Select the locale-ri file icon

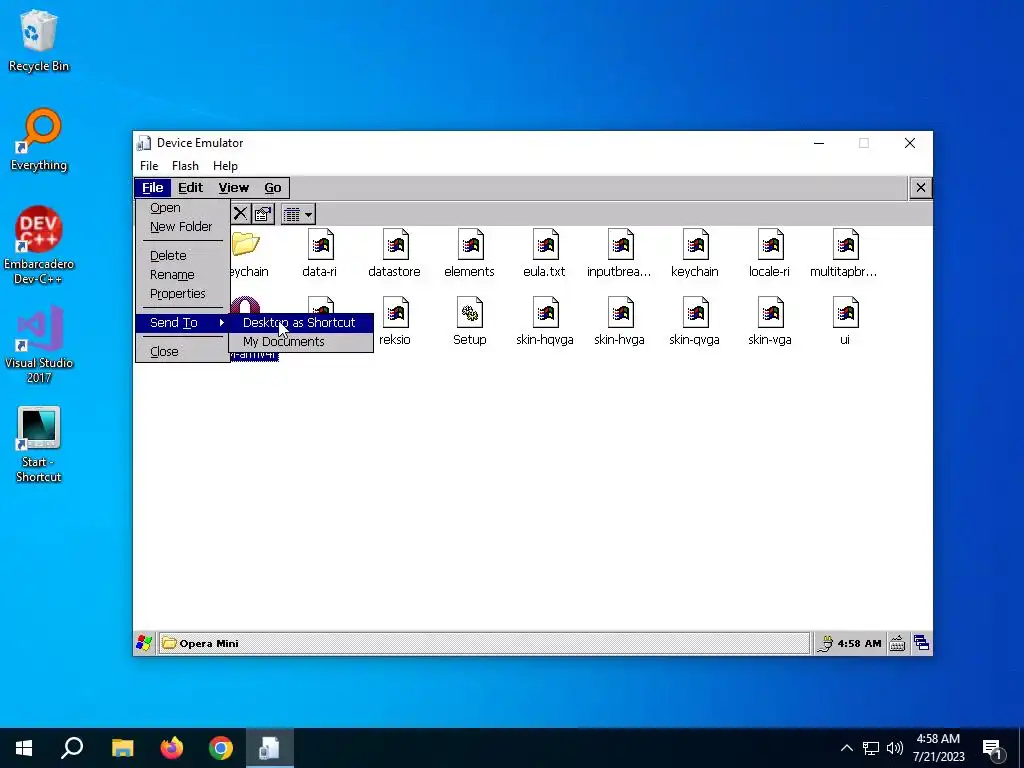point(771,245)
